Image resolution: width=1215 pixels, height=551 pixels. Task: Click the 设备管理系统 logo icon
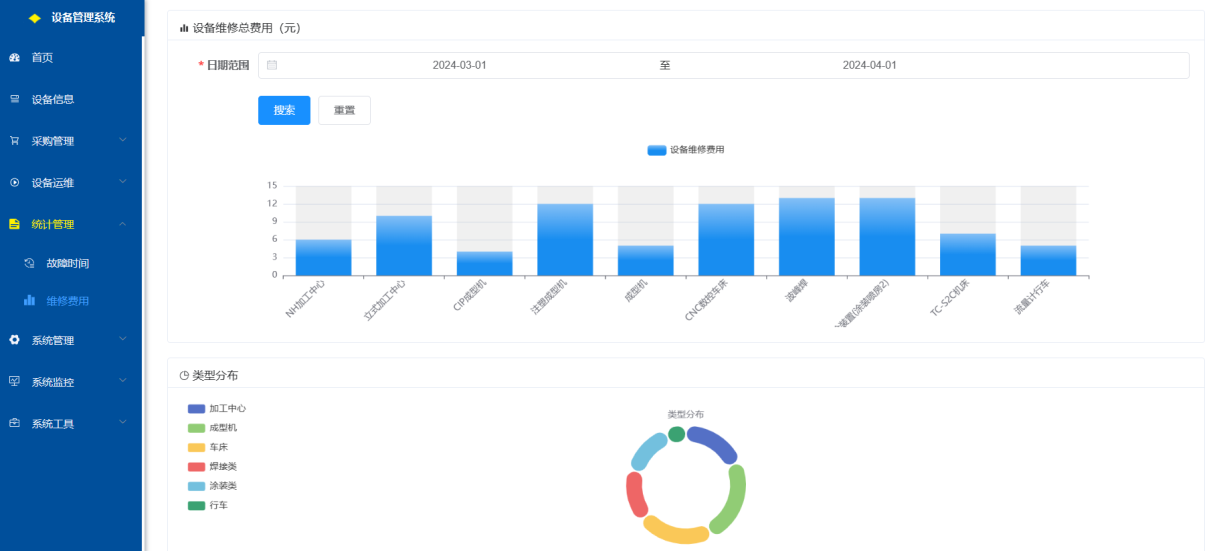35,18
